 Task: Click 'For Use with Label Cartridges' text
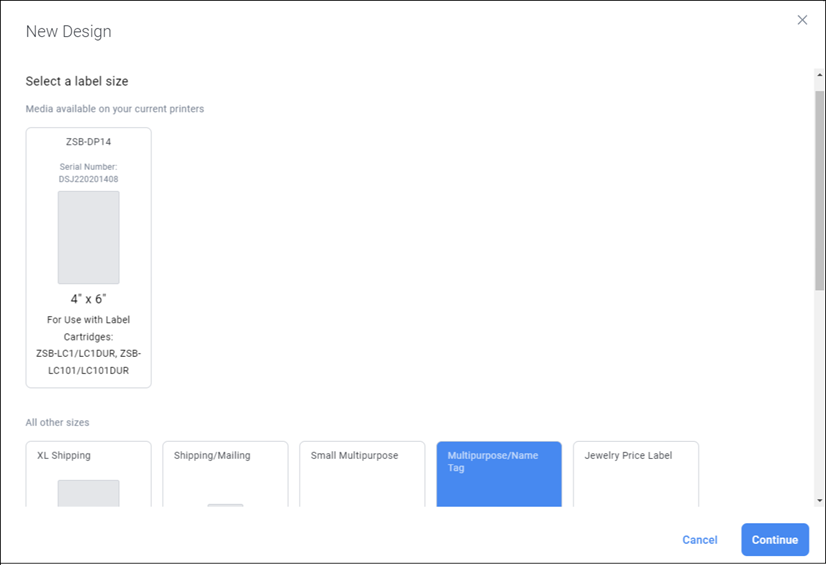coord(88,328)
